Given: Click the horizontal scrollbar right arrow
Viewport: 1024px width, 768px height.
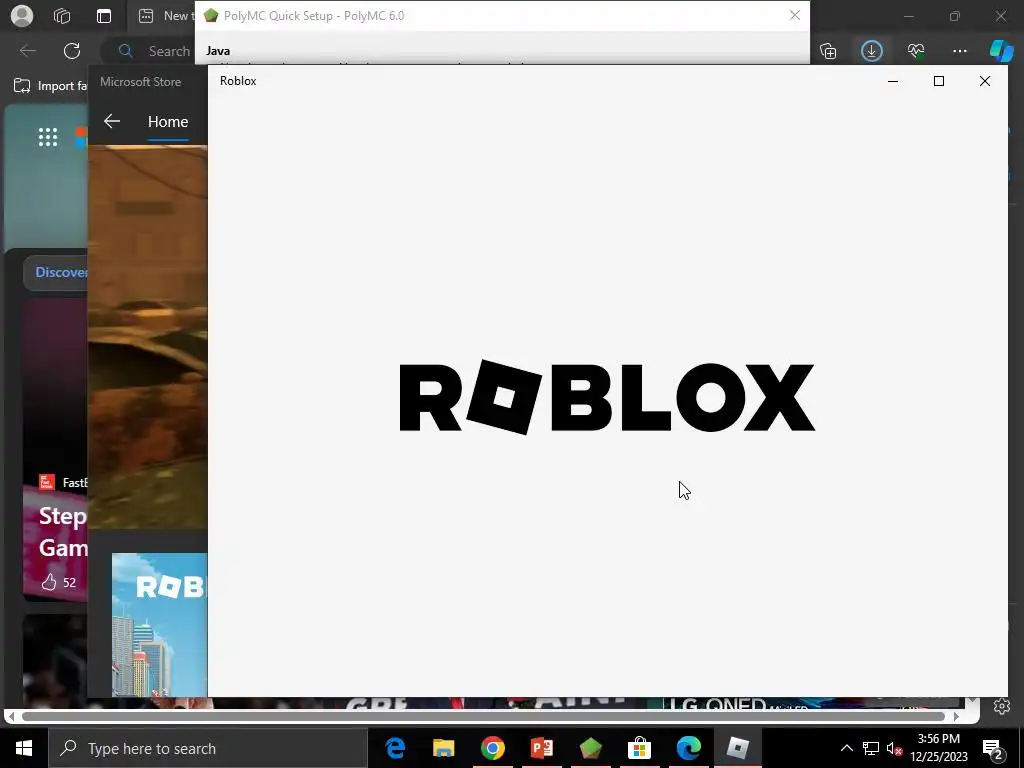Looking at the screenshot, I should [x=956, y=716].
